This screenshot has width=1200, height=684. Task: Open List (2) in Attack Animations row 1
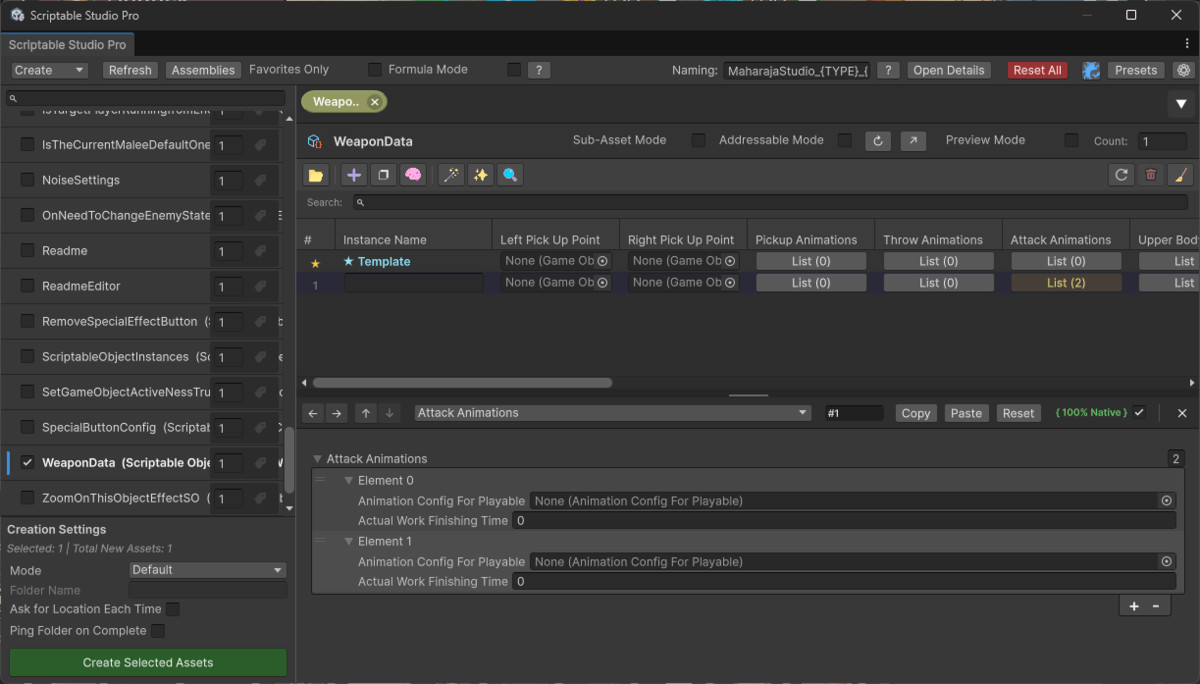point(1066,283)
